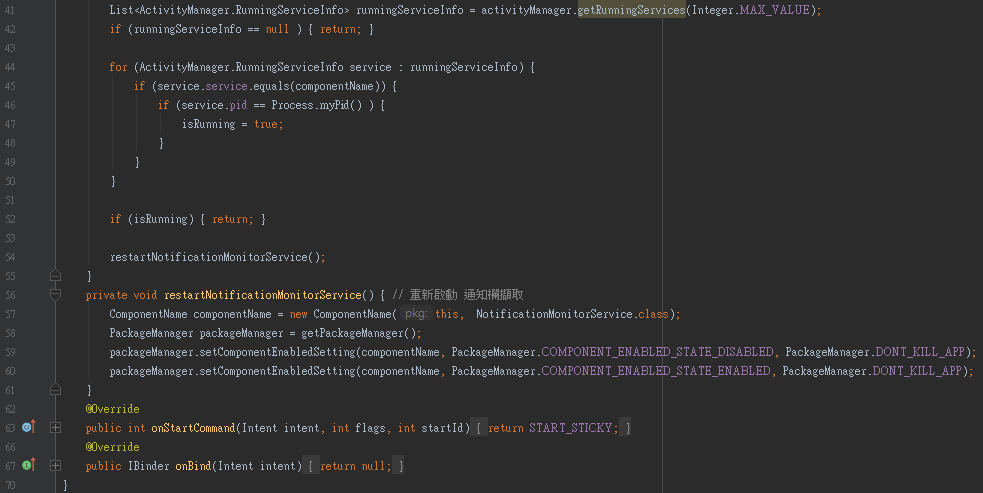This screenshot has width=983, height=493.
Task: Click the 'pkg:' parameter hint
Action: coord(416,314)
